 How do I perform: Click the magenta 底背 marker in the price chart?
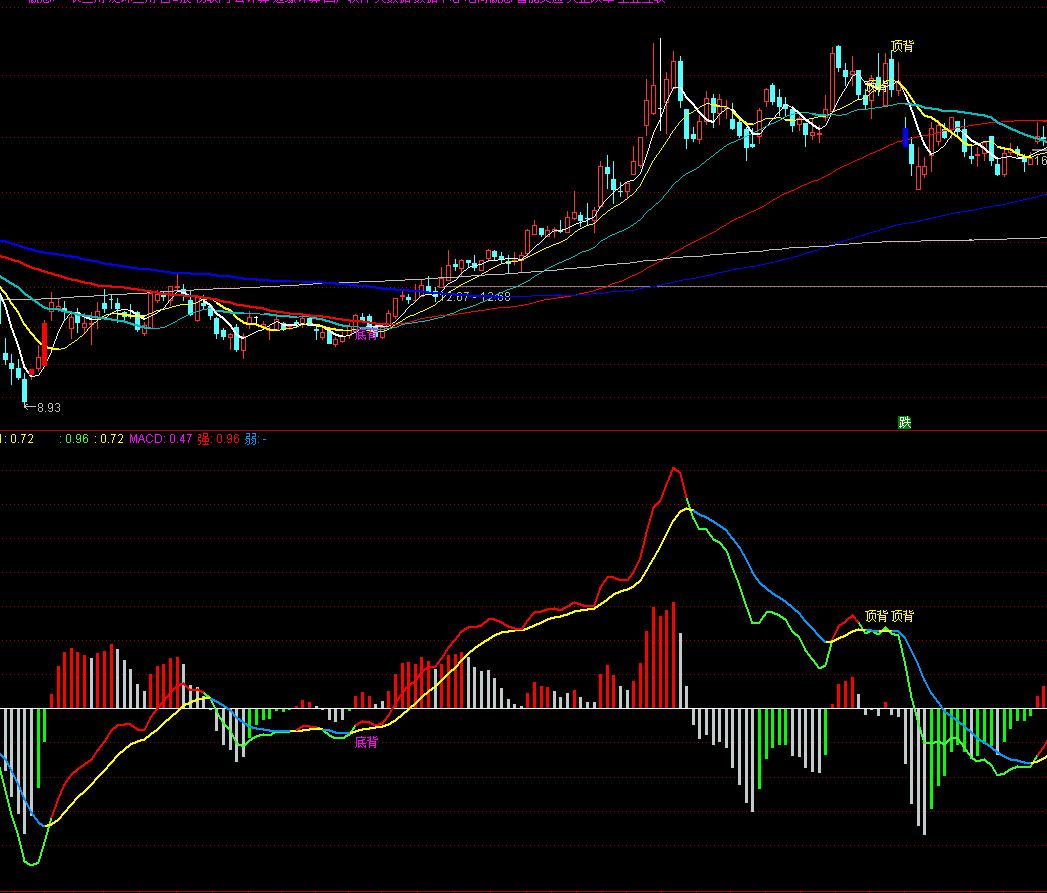(x=366, y=334)
